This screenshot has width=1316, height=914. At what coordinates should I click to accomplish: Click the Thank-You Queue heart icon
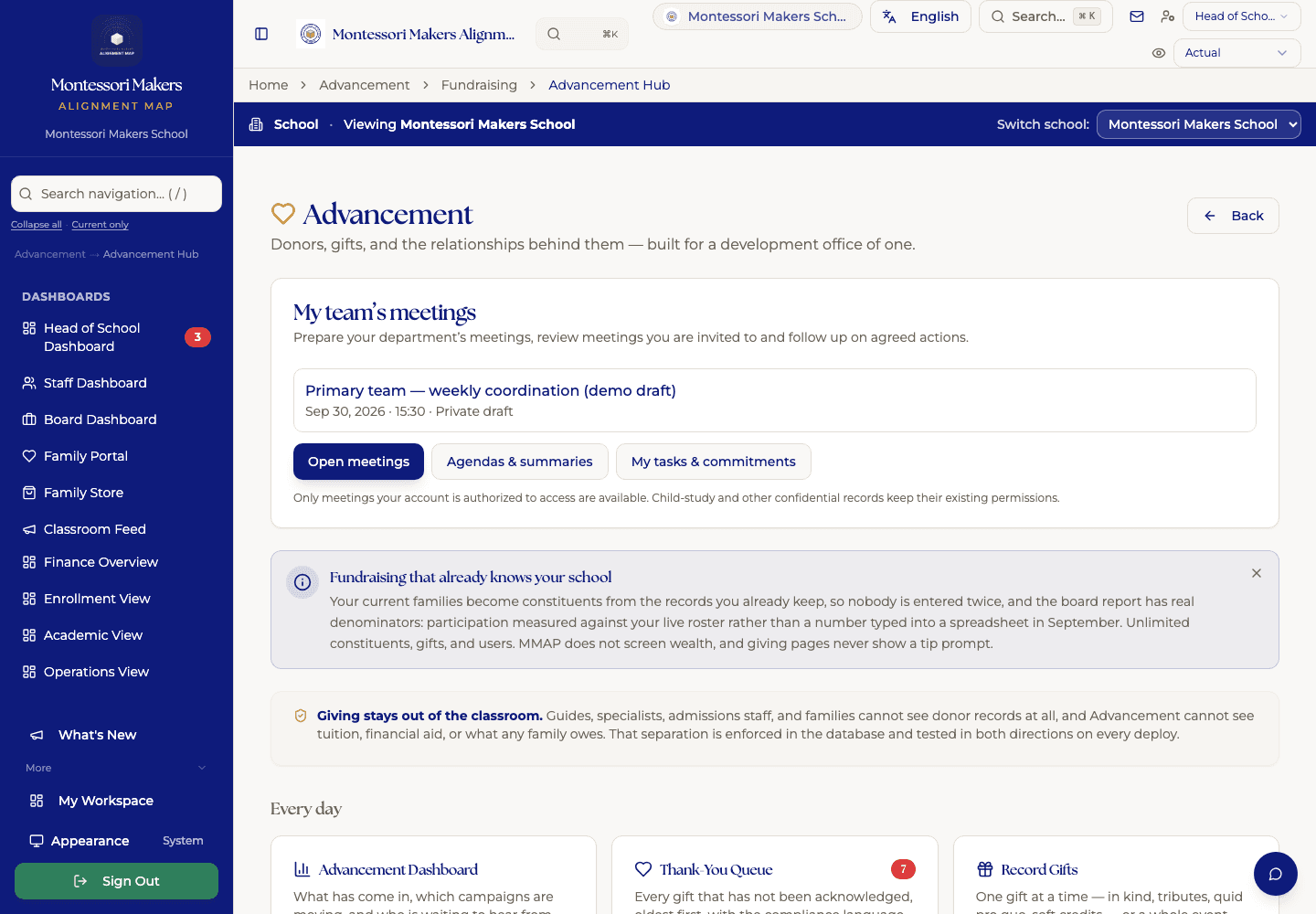tap(643, 869)
